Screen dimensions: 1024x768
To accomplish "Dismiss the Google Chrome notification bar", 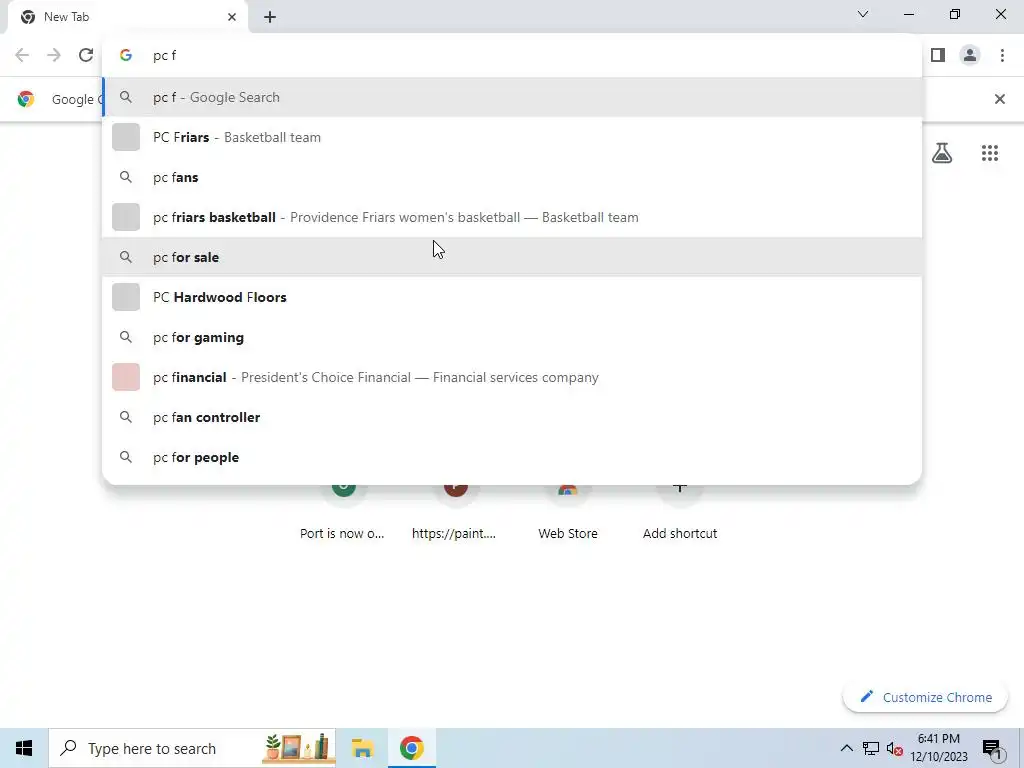I will pos(999,99).
